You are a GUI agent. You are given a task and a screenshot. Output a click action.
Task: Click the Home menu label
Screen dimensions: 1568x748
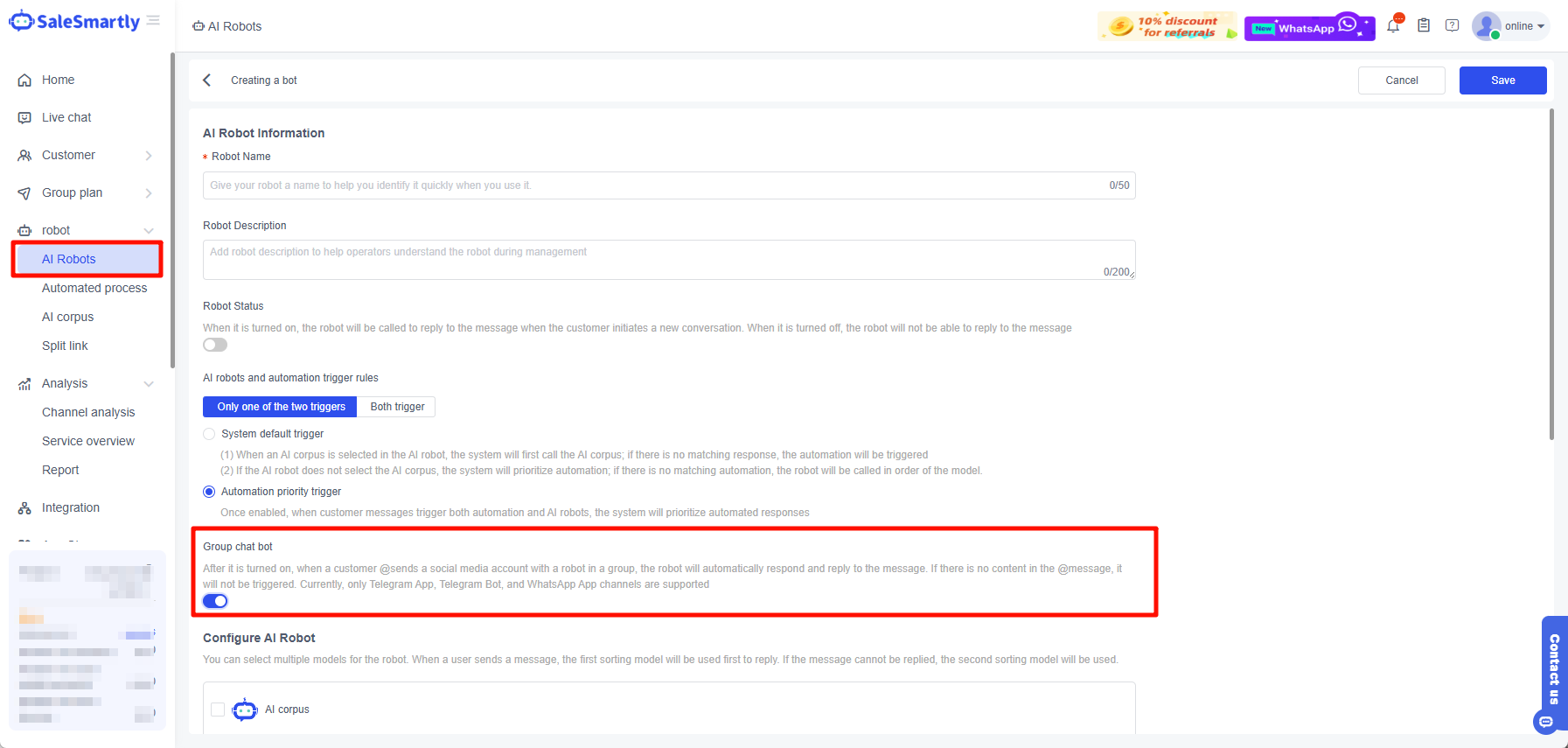pyautogui.click(x=58, y=80)
